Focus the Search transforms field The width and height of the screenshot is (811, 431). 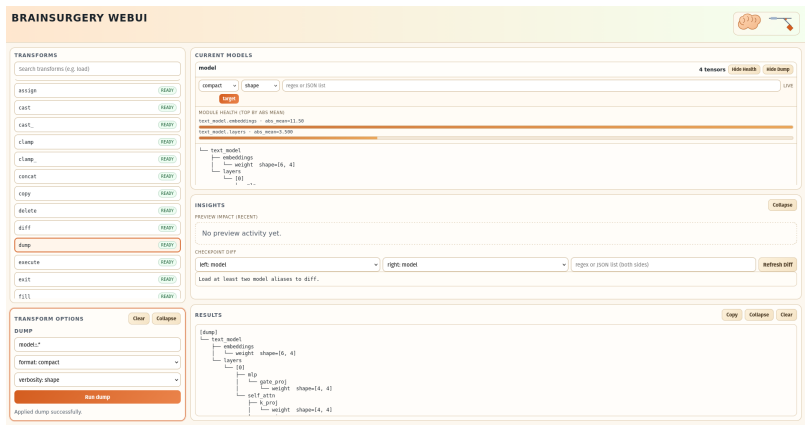coord(97,69)
